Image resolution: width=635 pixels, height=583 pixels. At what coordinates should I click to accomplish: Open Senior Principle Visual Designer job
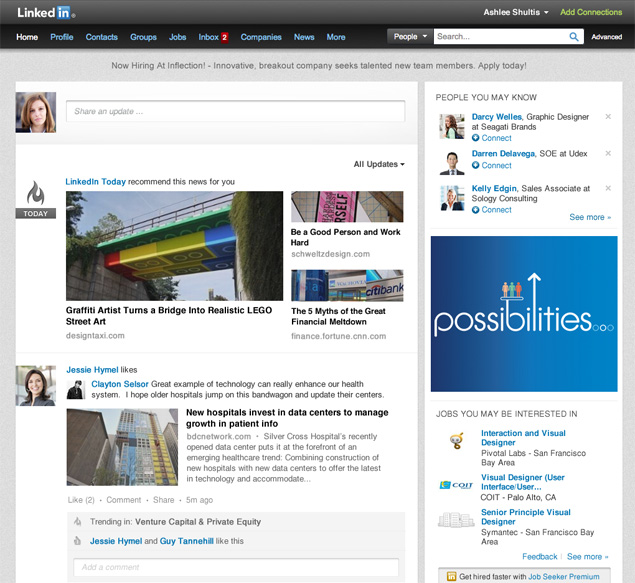(x=526, y=517)
